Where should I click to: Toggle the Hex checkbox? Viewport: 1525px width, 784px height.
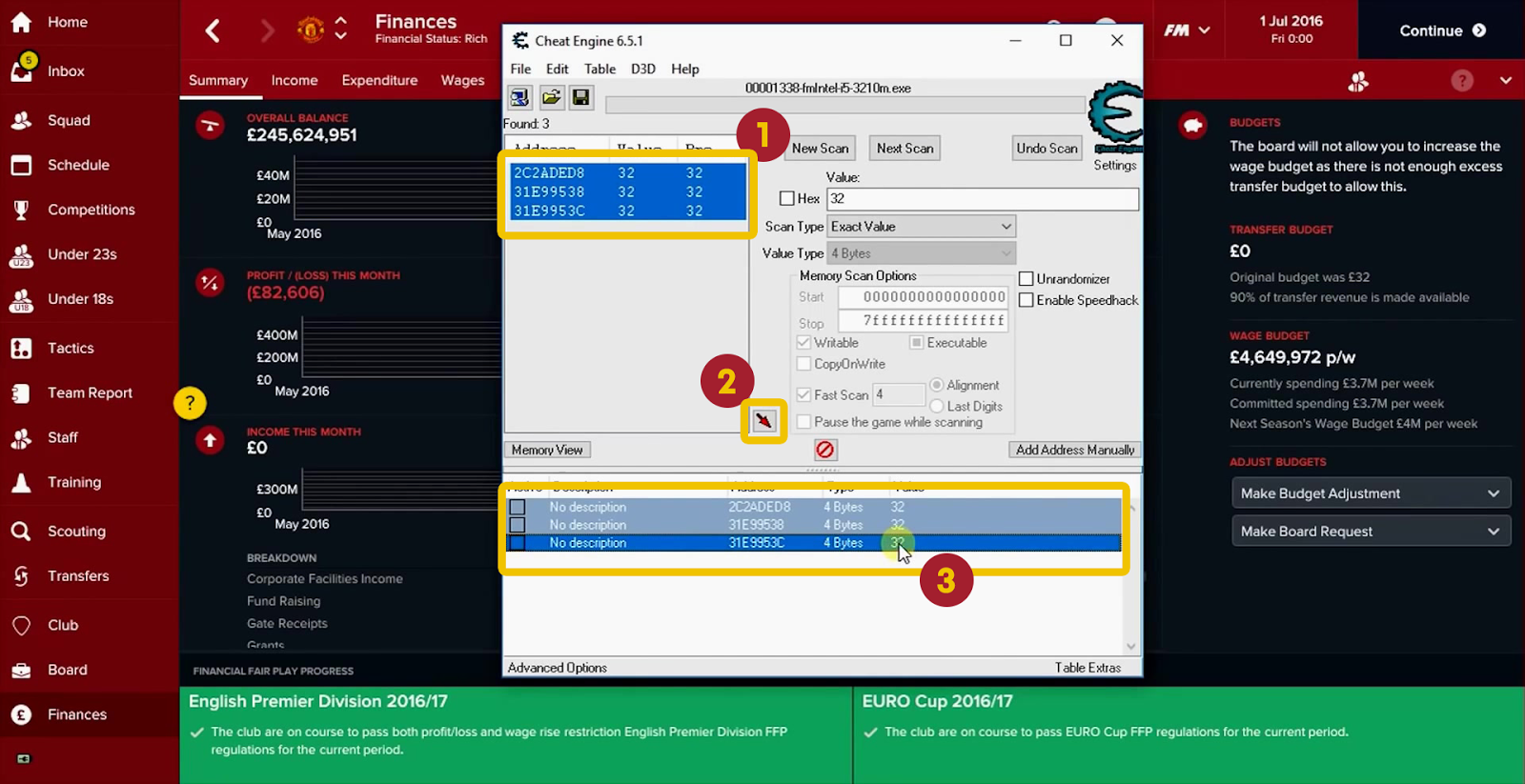(786, 198)
